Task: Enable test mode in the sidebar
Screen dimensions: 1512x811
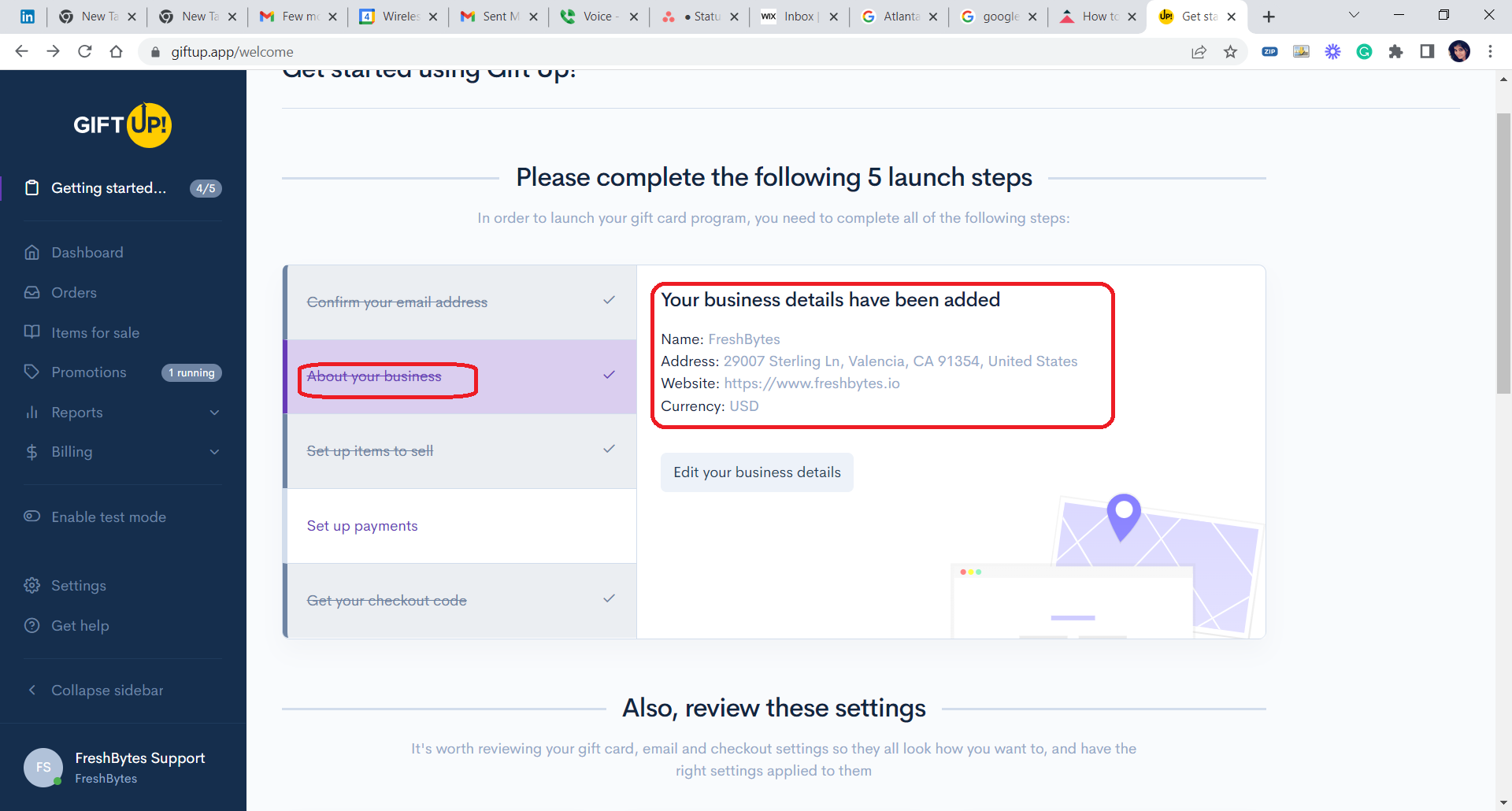Action: 109,517
